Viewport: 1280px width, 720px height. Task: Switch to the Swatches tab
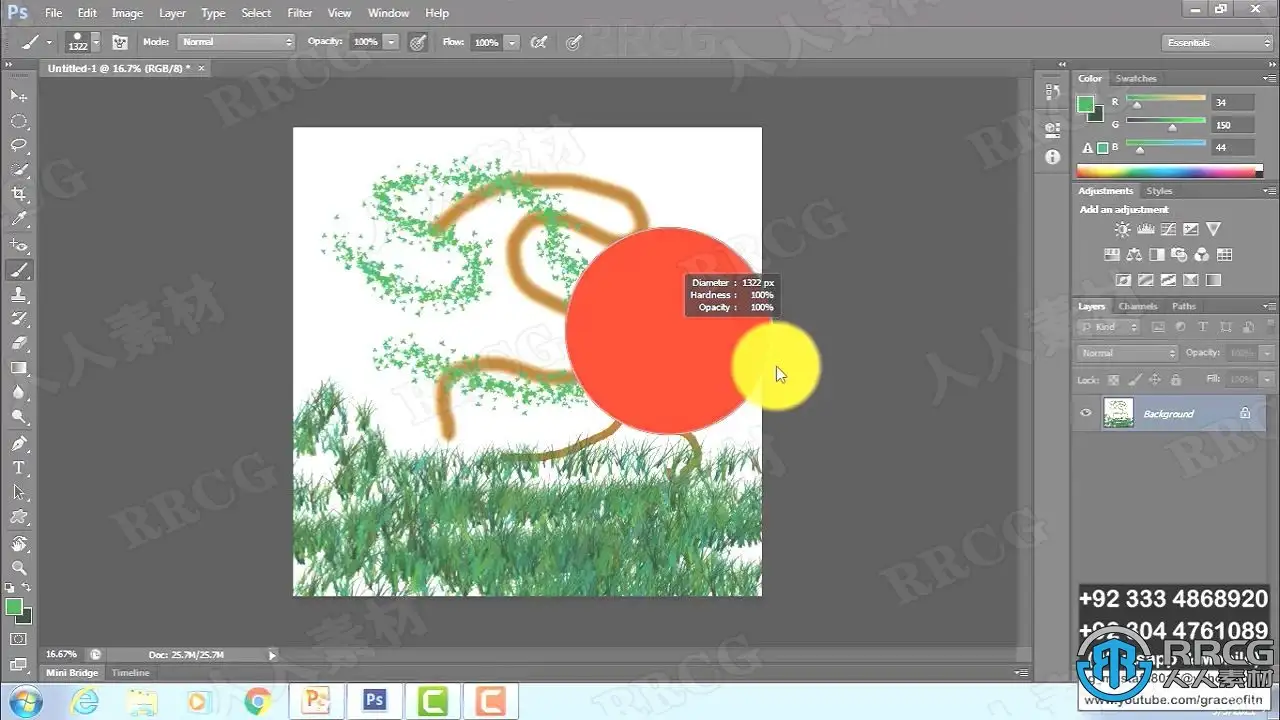pos(1136,78)
